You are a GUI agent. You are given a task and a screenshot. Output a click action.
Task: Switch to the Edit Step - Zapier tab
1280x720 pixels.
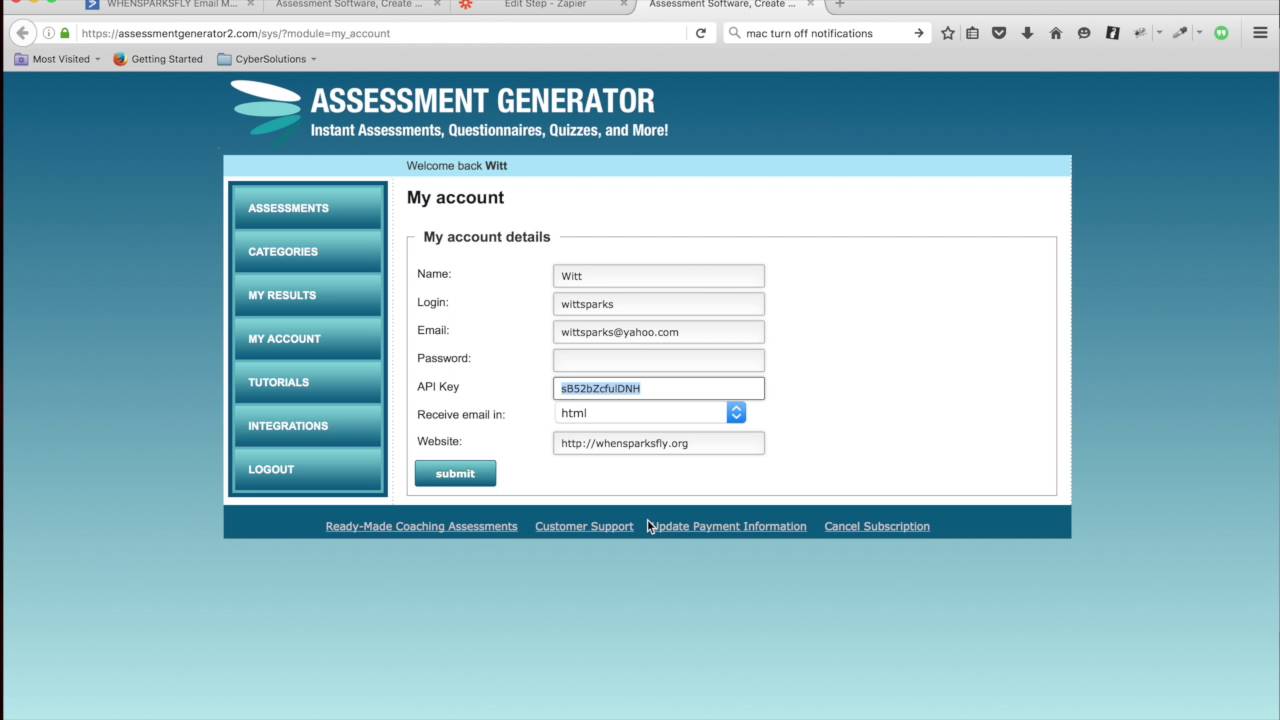click(x=545, y=4)
